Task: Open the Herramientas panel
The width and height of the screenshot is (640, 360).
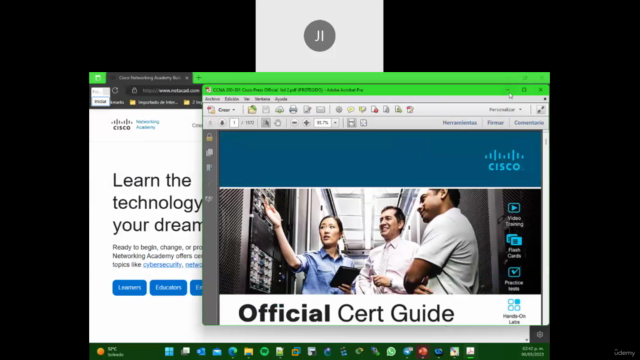Action: pos(460,122)
